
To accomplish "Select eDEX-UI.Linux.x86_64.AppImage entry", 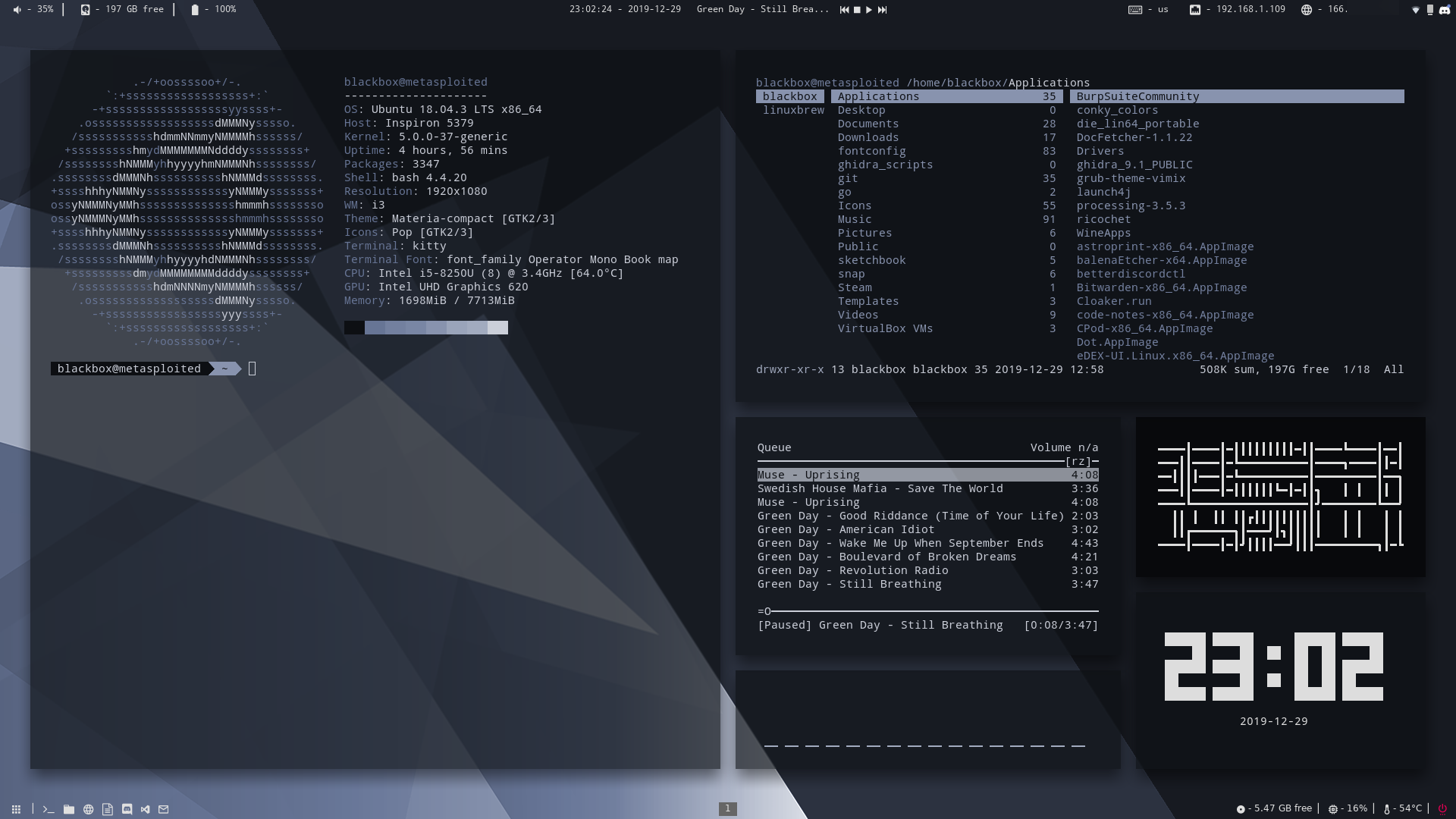I will pyautogui.click(x=1175, y=356).
